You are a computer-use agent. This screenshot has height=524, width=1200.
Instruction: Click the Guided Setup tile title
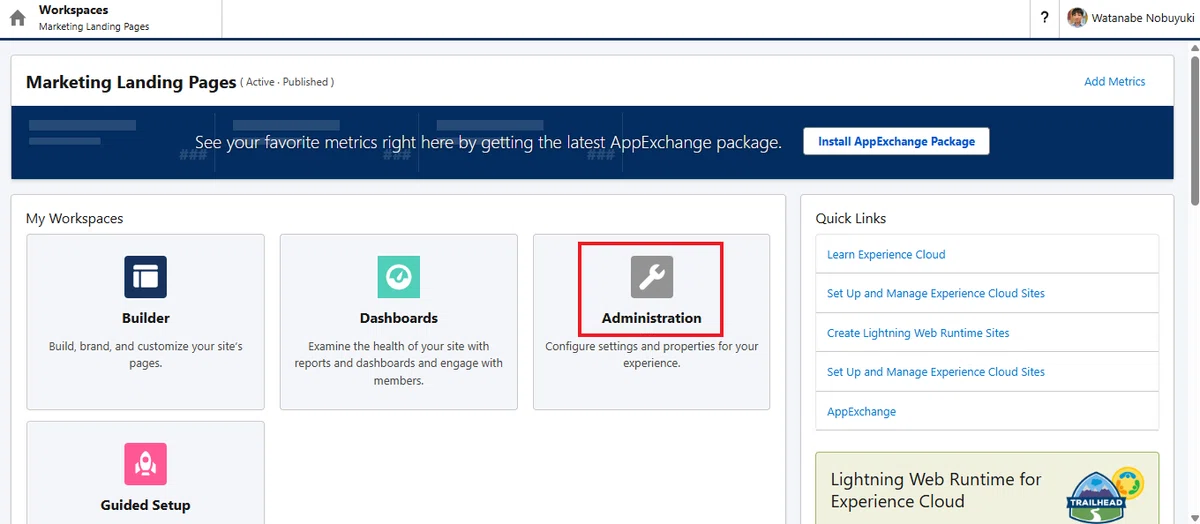tap(145, 505)
